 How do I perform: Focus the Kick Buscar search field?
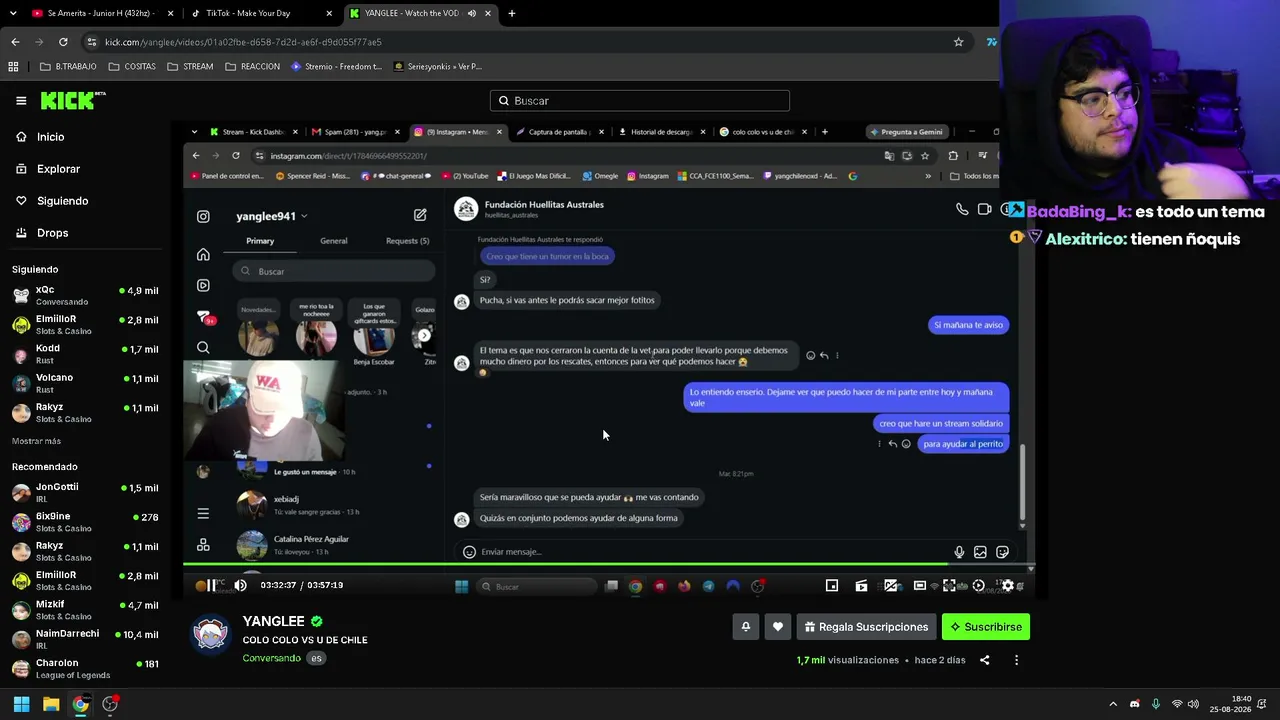640,101
